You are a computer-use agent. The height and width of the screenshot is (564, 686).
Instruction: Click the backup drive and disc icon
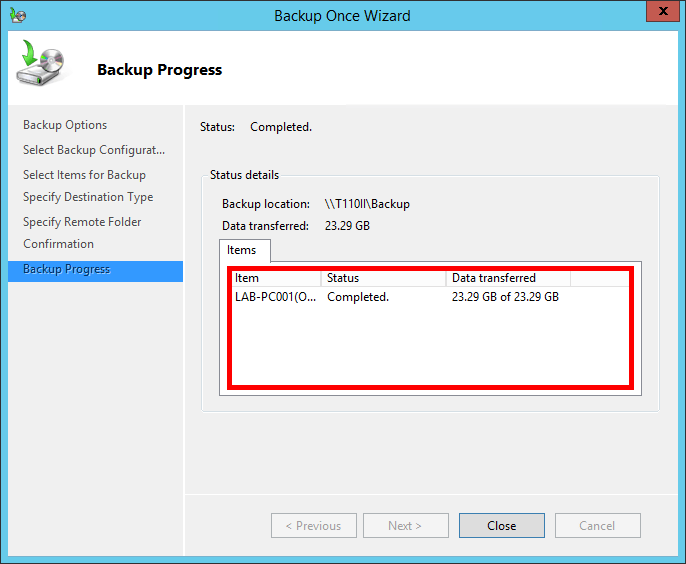[x=41, y=63]
